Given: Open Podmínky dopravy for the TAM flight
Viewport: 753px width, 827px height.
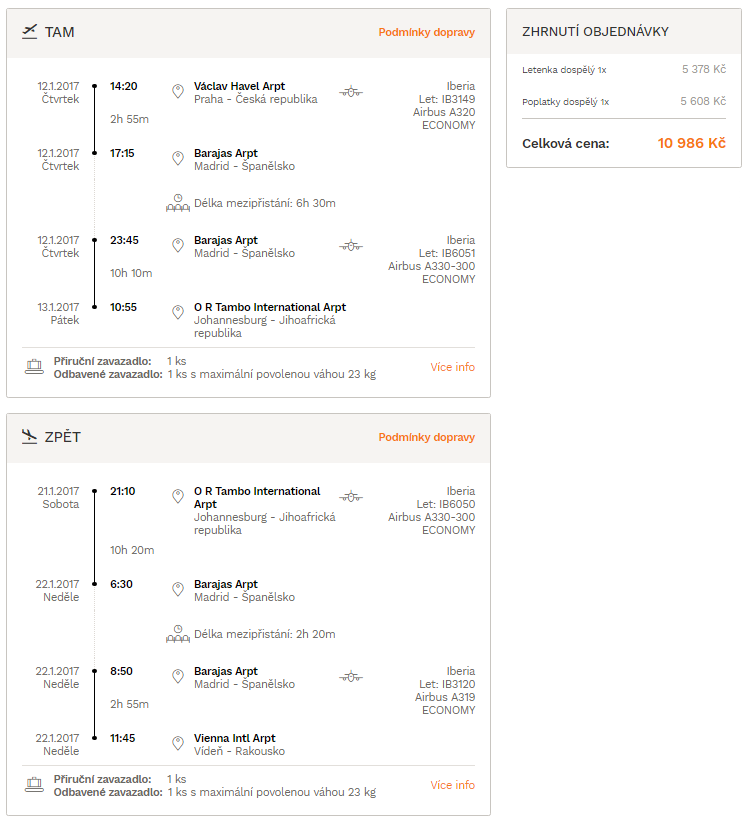Looking at the screenshot, I should (427, 32).
